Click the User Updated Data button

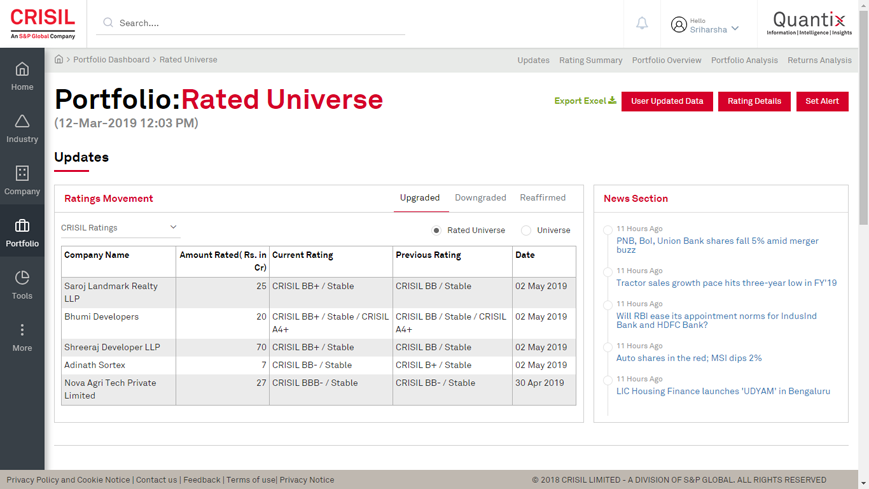pos(666,101)
